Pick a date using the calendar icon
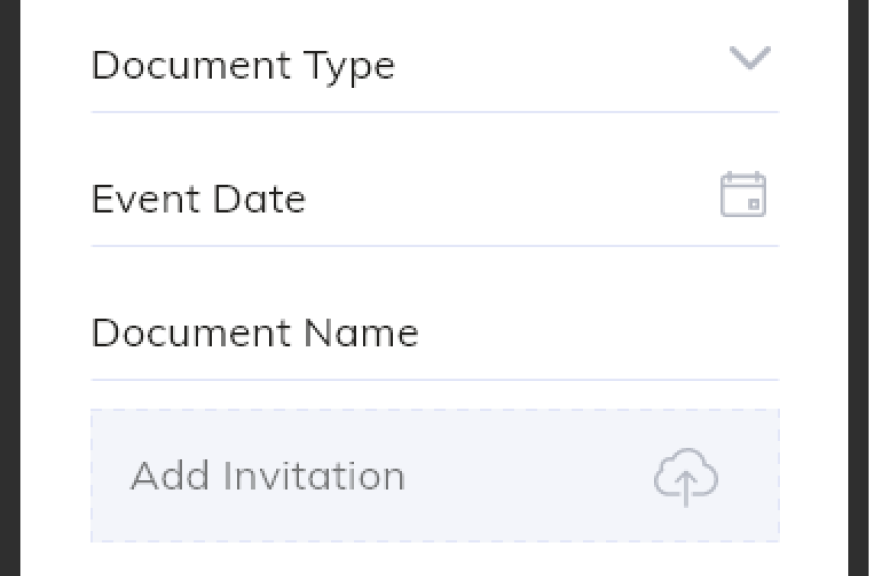 (x=743, y=195)
